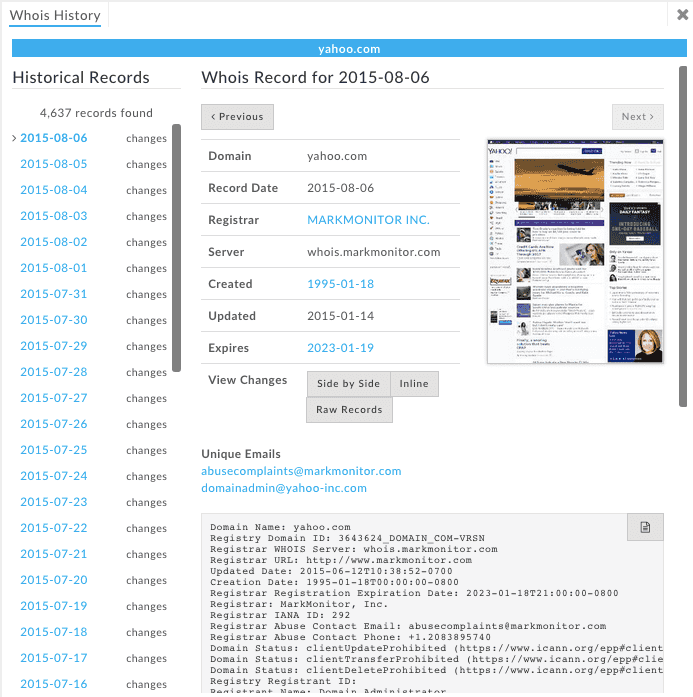Select the 2015-08-04 historical record
693x697 pixels.
(x=54, y=190)
